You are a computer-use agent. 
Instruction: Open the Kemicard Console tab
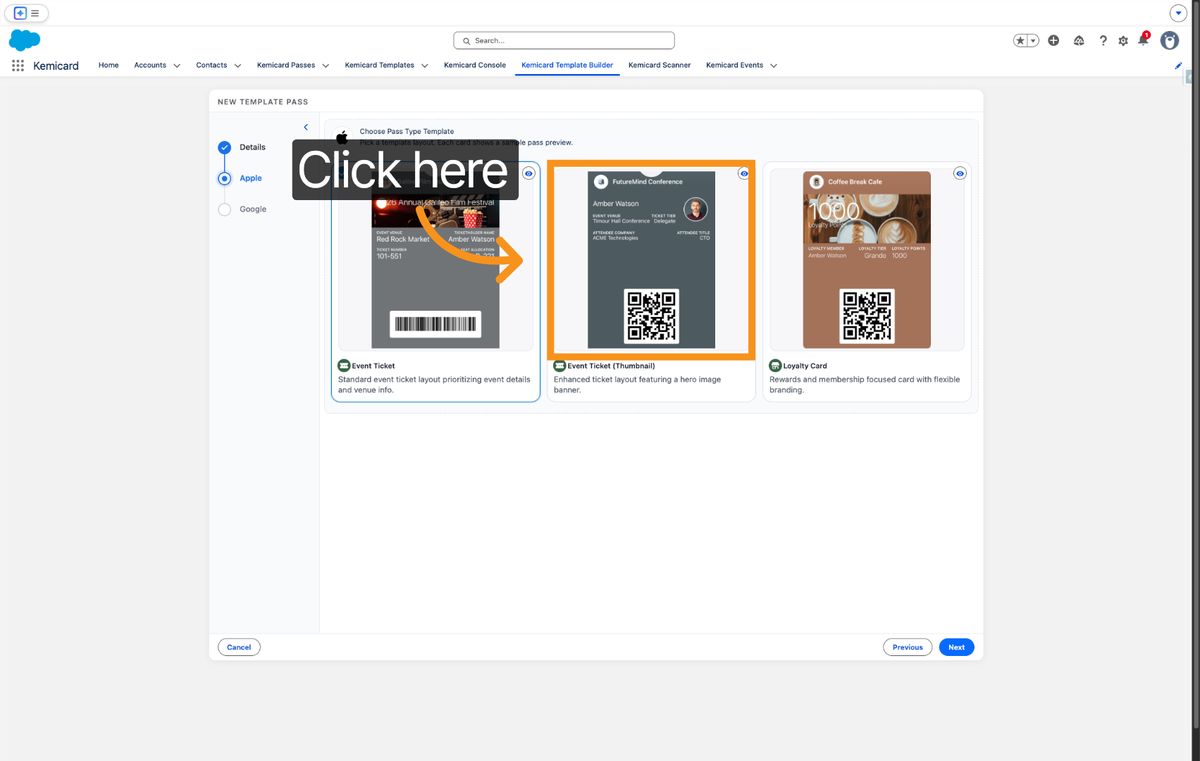click(x=475, y=65)
